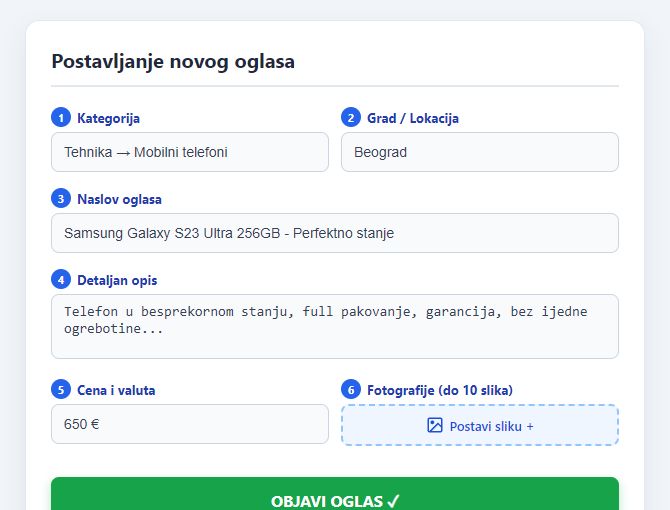Screen dimensions: 670x510
Task: Submit the form with OBJAVI OGLAS button
Action: tap(335, 495)
